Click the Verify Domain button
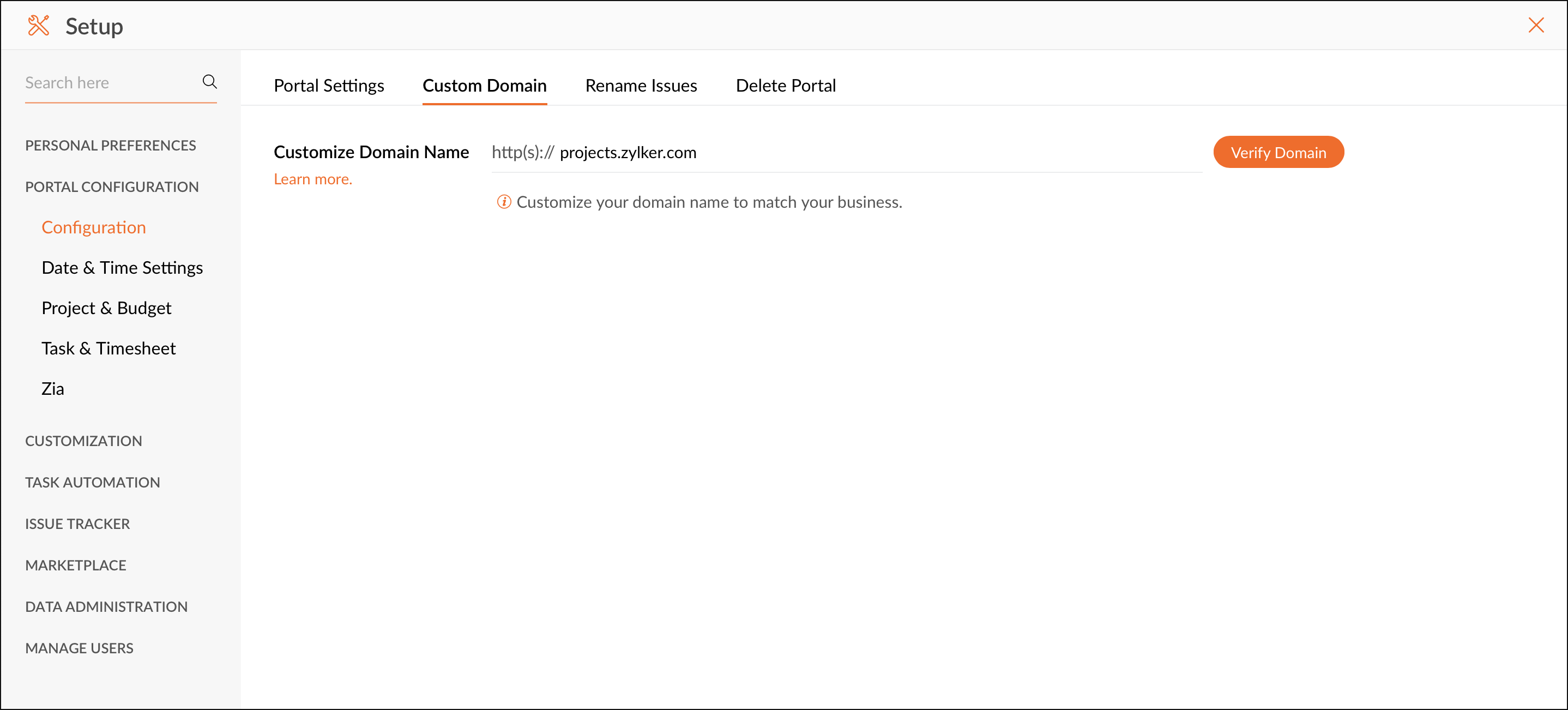Screen dimensions: 1568x710 click(1278, 152)
